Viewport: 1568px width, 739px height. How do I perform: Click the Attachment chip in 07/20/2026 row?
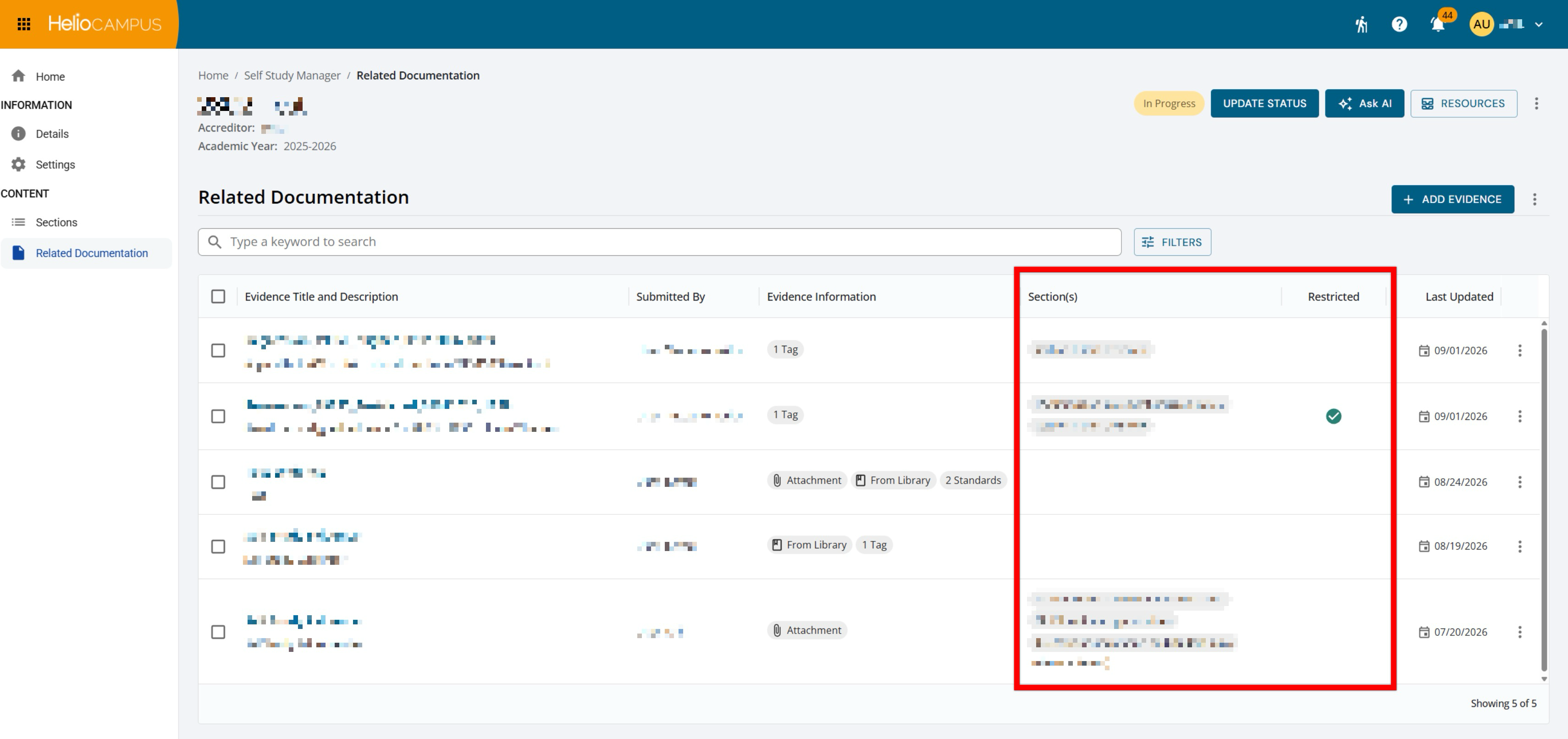tap(807, 630)
